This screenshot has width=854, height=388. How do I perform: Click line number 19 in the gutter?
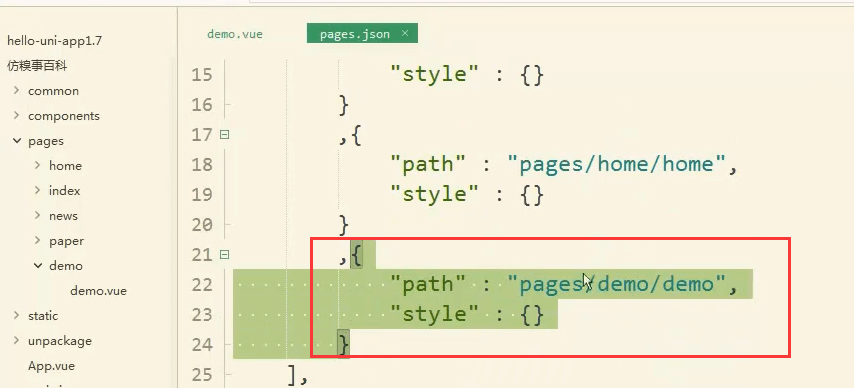(x=202, y=195)
